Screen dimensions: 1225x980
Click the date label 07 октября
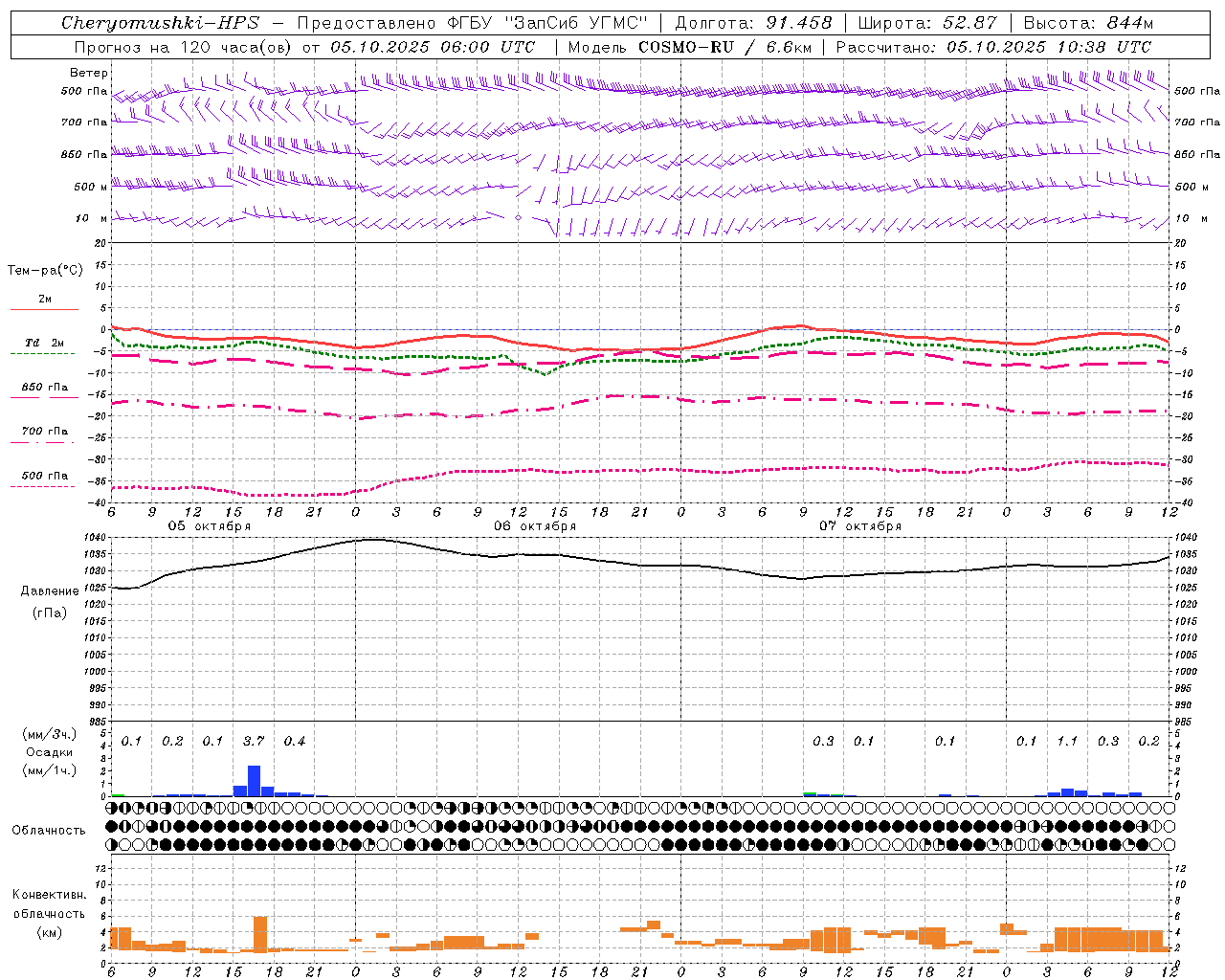click(860, 526)
